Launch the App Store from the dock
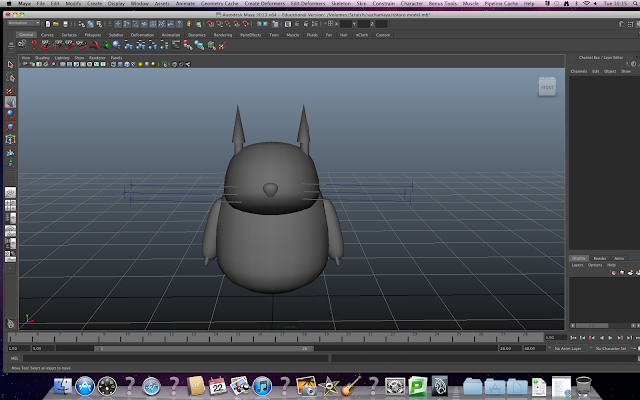 pyautogui.click(x=85, y=386)
